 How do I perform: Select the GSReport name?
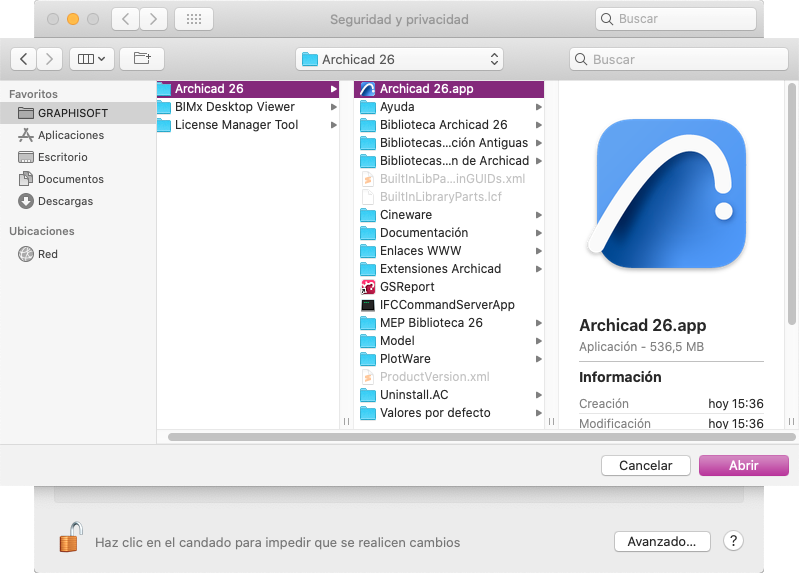407,287
